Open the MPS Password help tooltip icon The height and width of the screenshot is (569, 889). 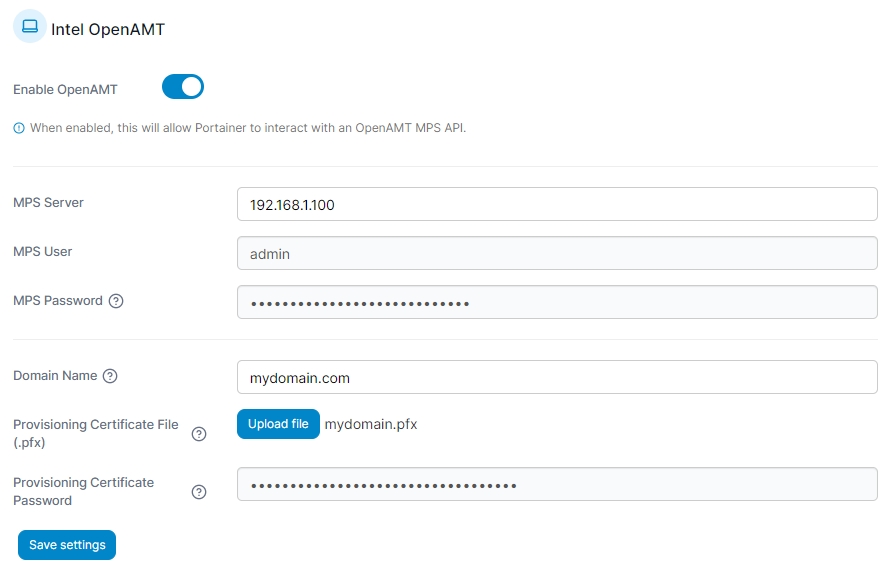pos(116,301)
